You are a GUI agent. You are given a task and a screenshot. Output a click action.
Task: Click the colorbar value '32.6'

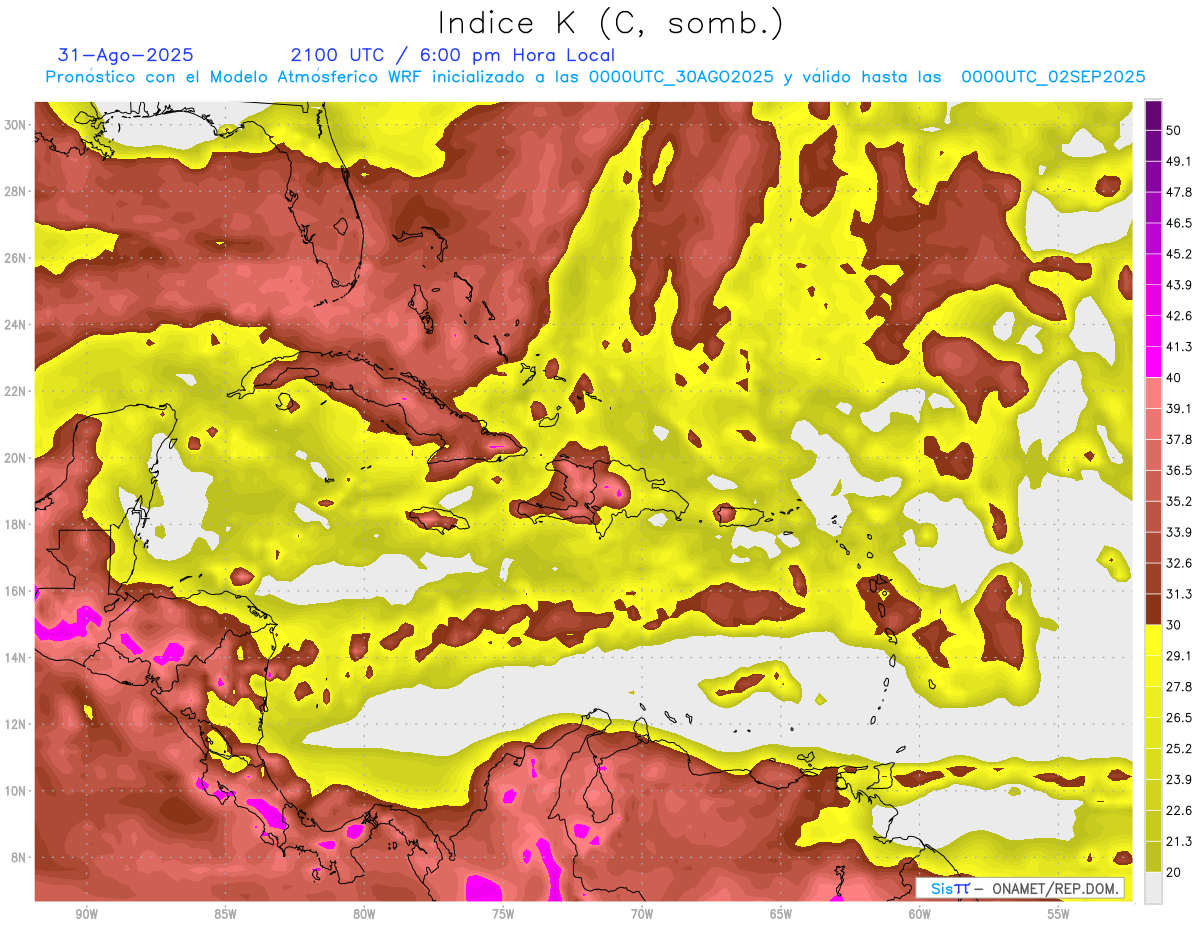[x=1179, y=564]
